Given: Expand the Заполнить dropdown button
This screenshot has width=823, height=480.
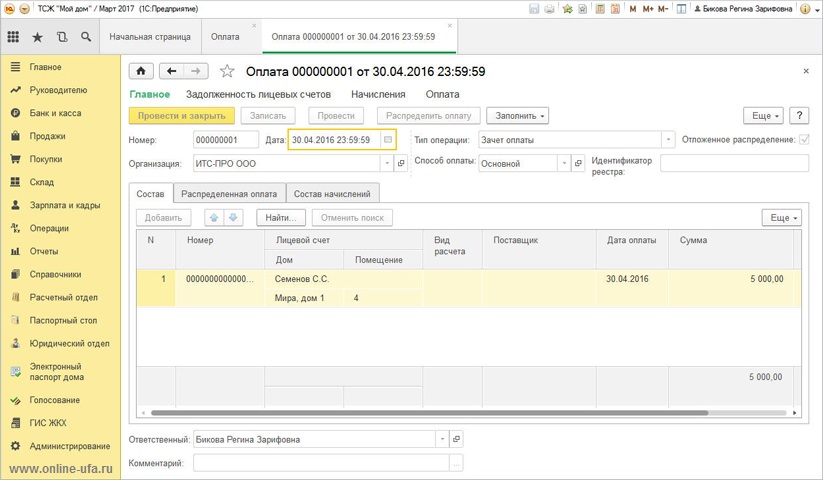Looking at the screenshot, I should point(518,116).
